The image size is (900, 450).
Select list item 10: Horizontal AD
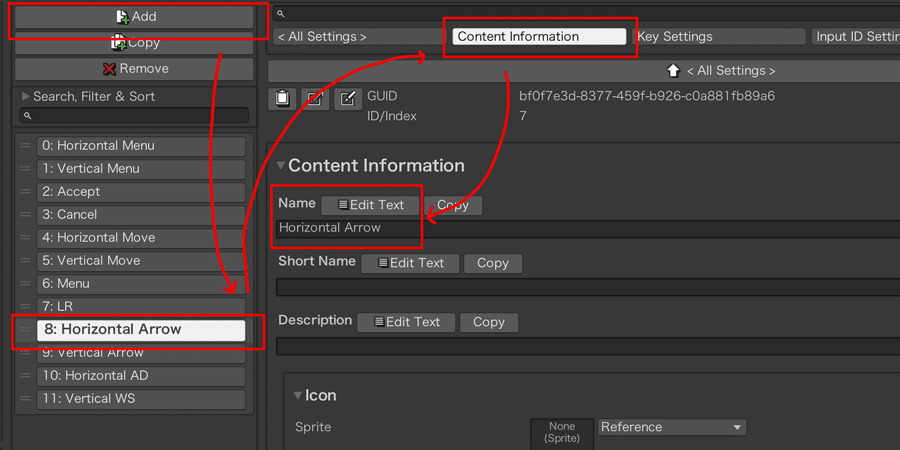coord(141,376)
